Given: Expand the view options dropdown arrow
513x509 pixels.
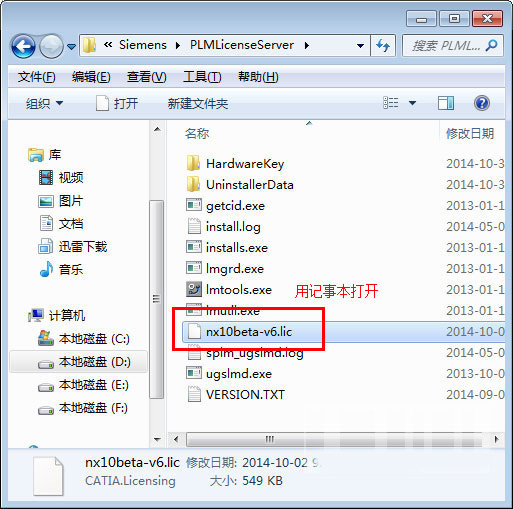Looking at the screenshot, I should coord(412,103).
